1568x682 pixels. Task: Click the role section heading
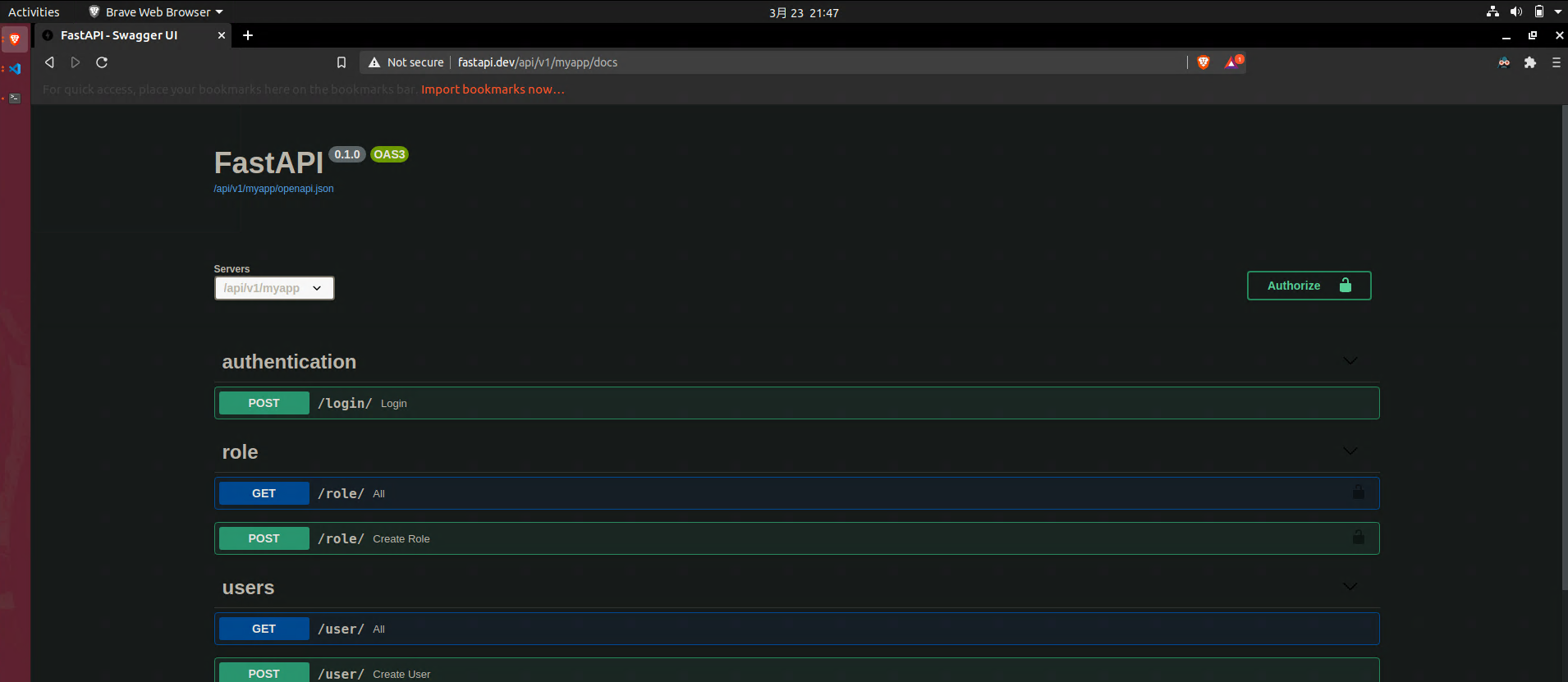(x=240, y=452)
